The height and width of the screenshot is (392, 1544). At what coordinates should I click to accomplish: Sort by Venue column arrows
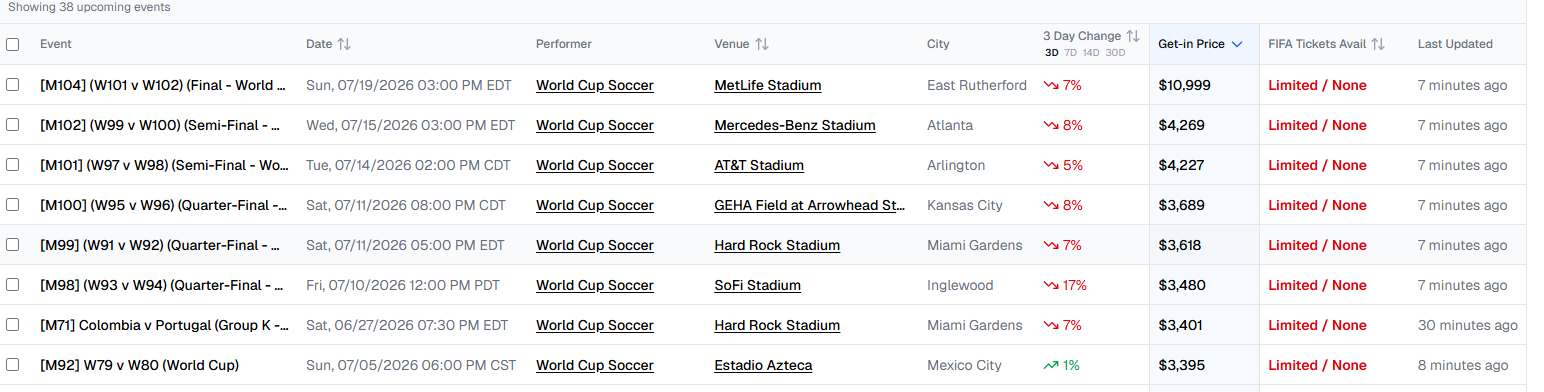(761, 44)
